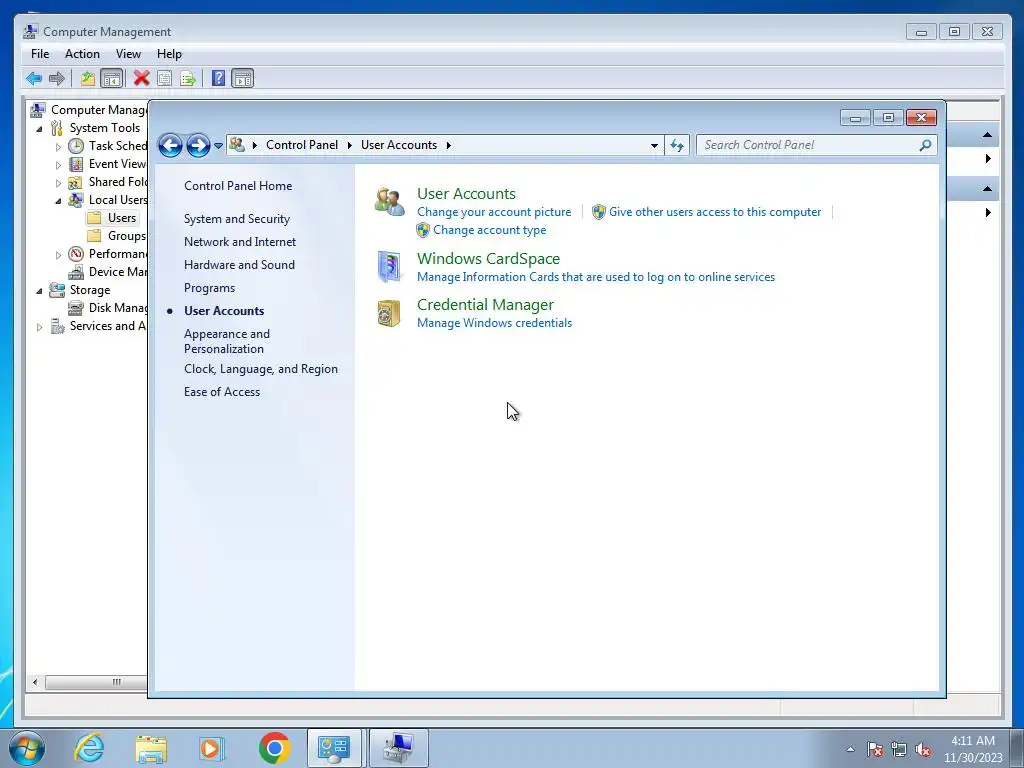Click the Event Viewer tree icon
This screenshot has height=768, width=1024.
click(76, 164)
